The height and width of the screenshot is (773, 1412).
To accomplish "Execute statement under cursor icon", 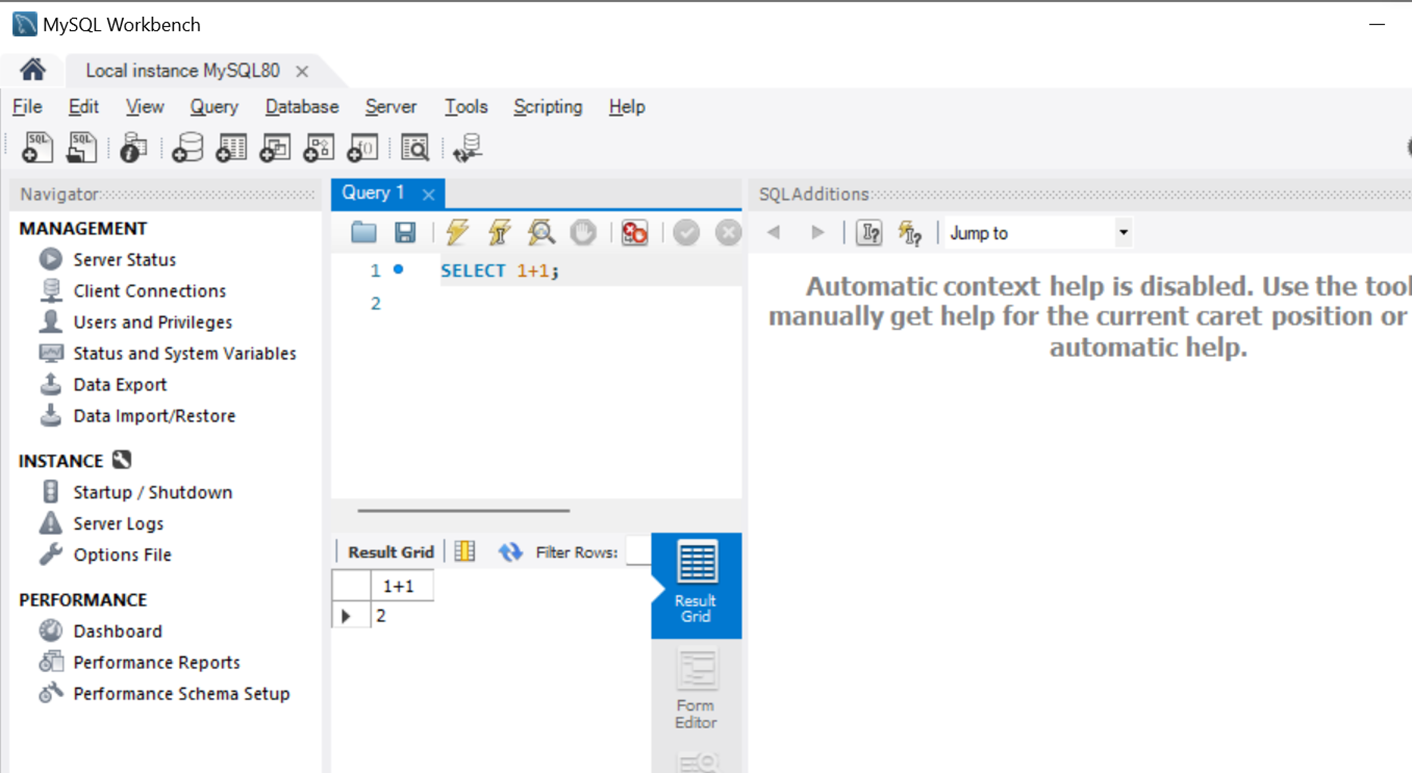I will click(x=499, y=232).
